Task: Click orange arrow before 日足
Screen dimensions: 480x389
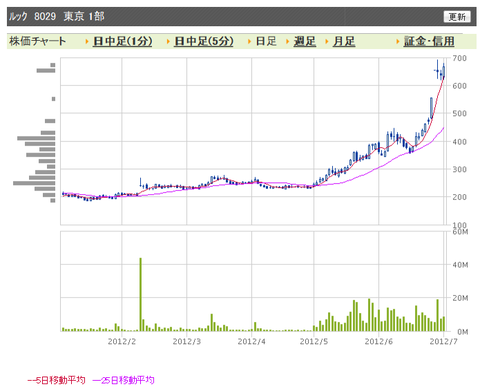Action: click(250, 42)
